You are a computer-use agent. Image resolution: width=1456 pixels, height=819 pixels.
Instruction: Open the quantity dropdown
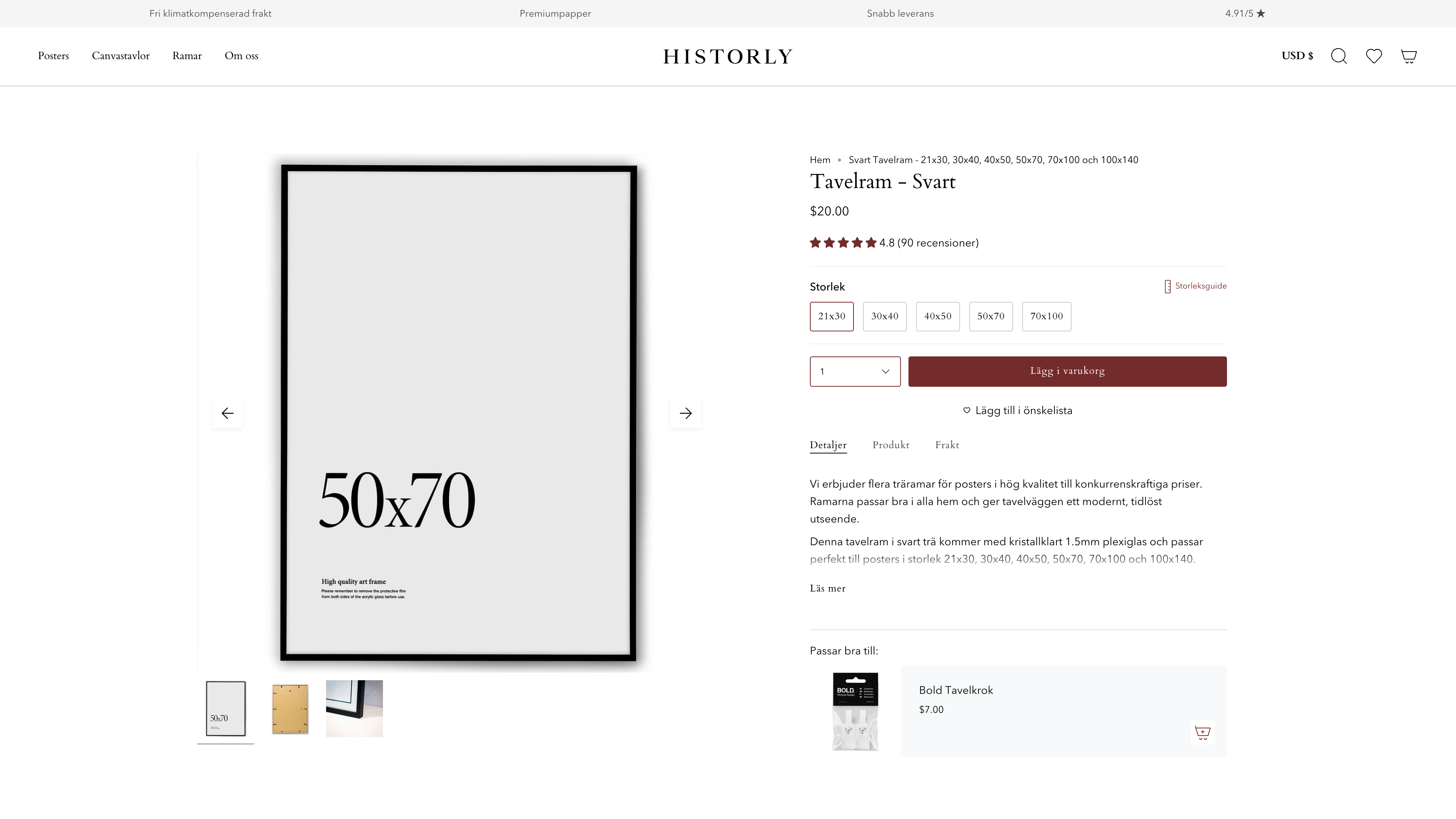tap(855, 371)
